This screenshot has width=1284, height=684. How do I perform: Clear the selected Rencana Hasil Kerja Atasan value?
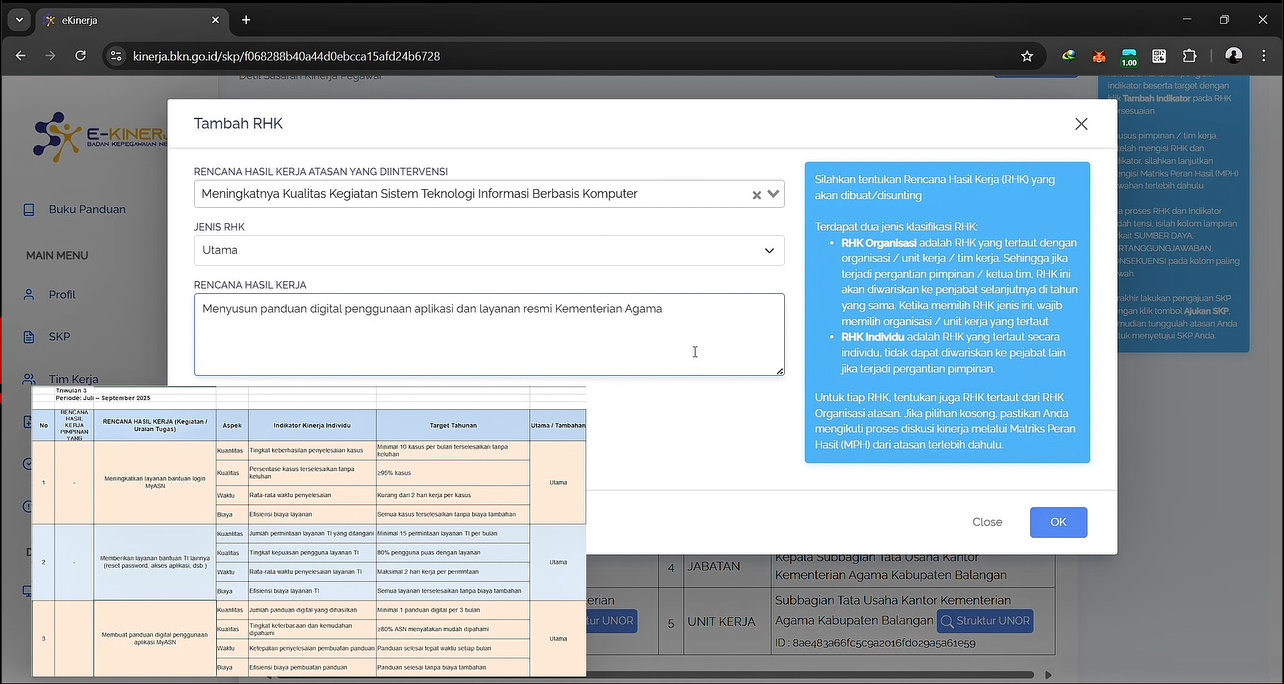tap(757, 195)
